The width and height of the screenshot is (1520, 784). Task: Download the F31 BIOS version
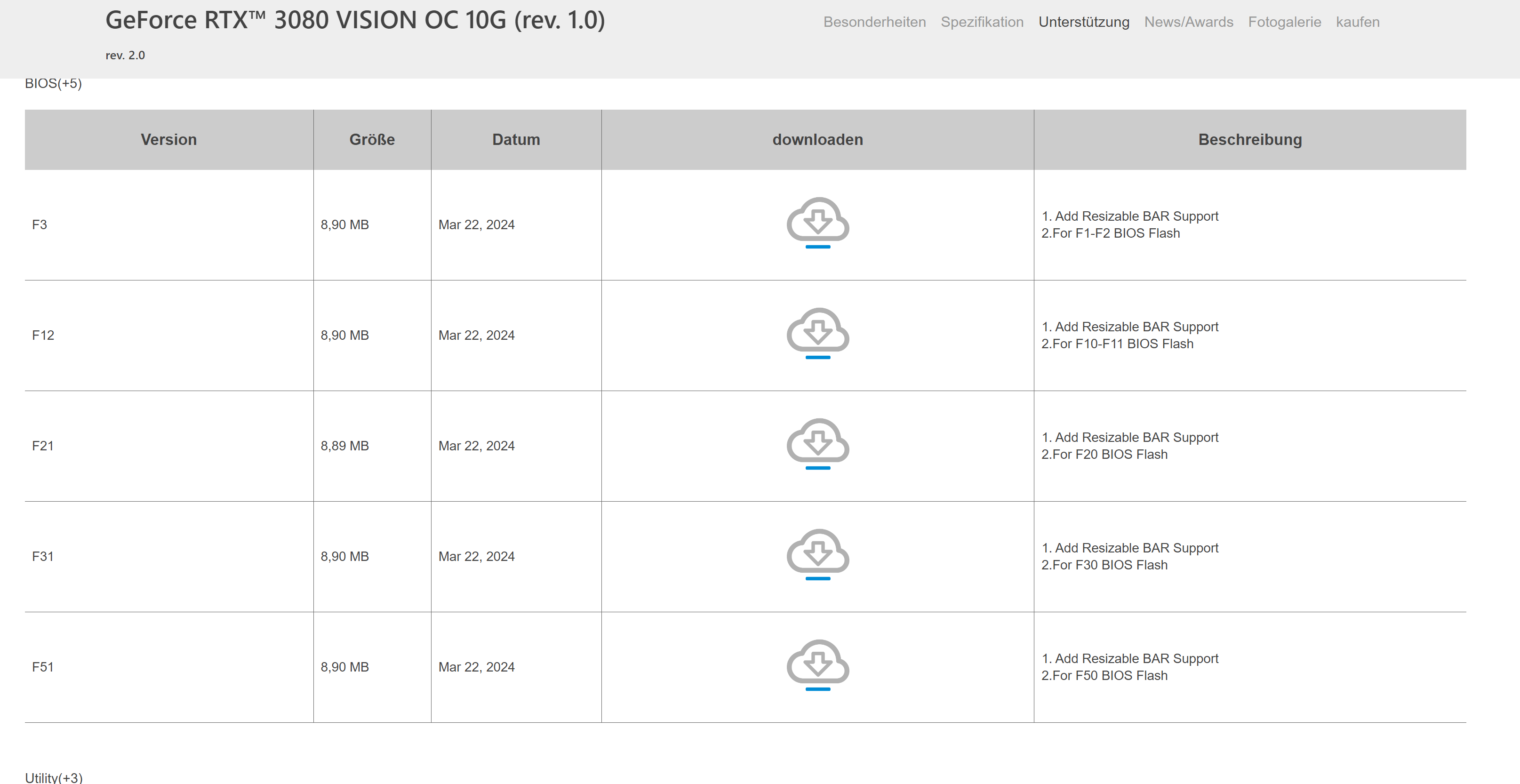[x=817, y=554]
